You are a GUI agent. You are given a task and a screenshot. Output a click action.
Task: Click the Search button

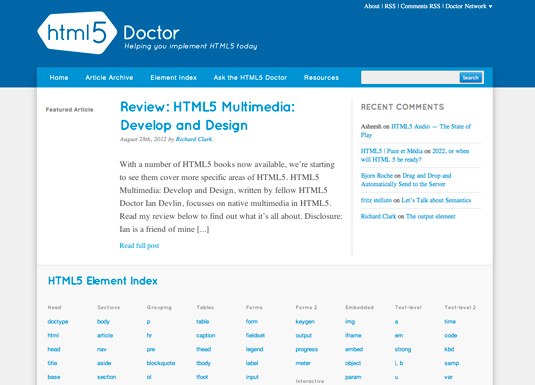471,77
